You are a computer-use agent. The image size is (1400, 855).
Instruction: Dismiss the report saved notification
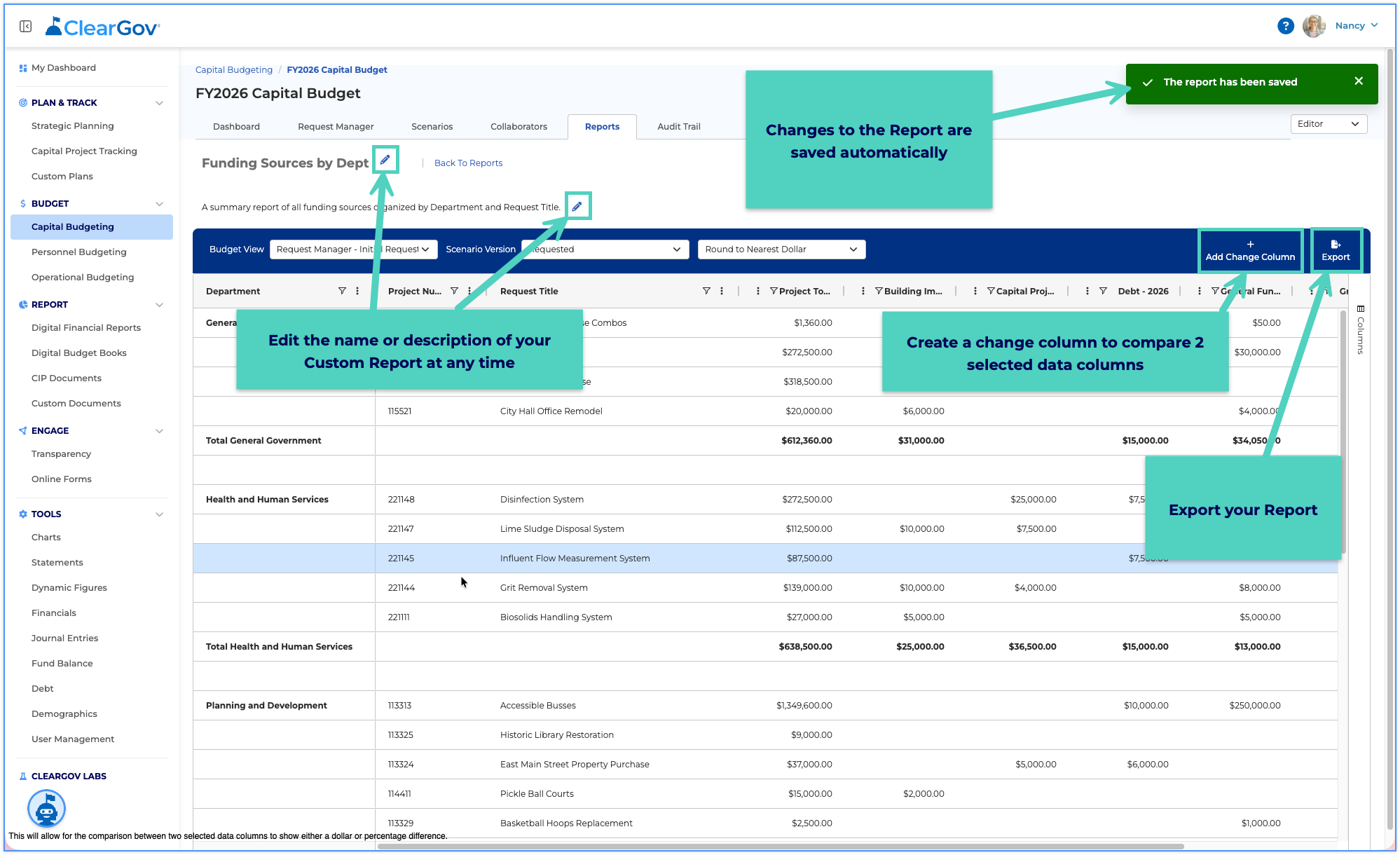pos(1359,81)
